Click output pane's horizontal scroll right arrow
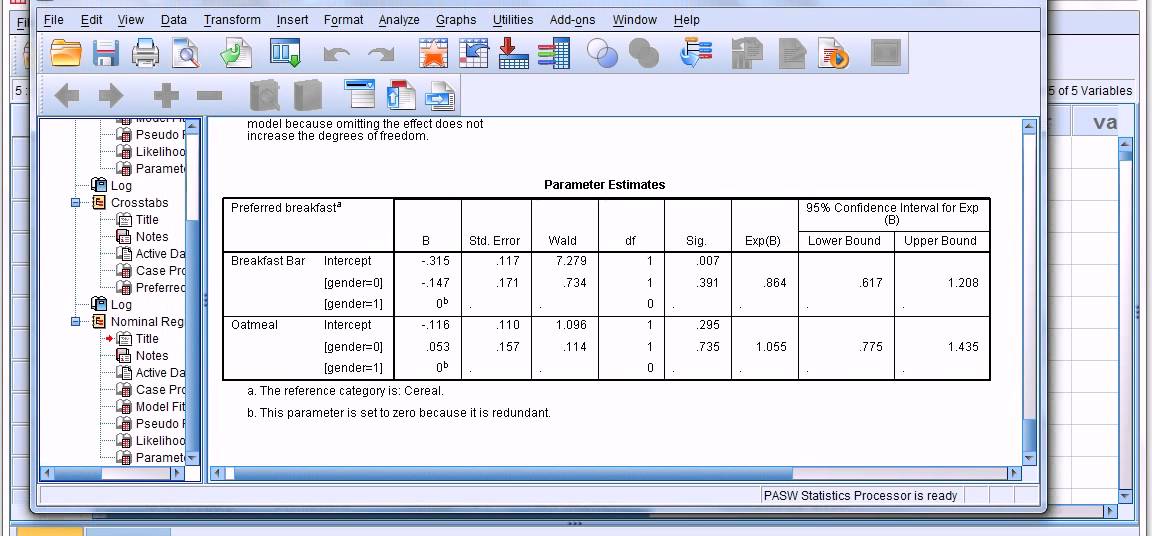The width and height of the screenshot is (1152, 536). pyautogui.click(x=1014, y=474)
